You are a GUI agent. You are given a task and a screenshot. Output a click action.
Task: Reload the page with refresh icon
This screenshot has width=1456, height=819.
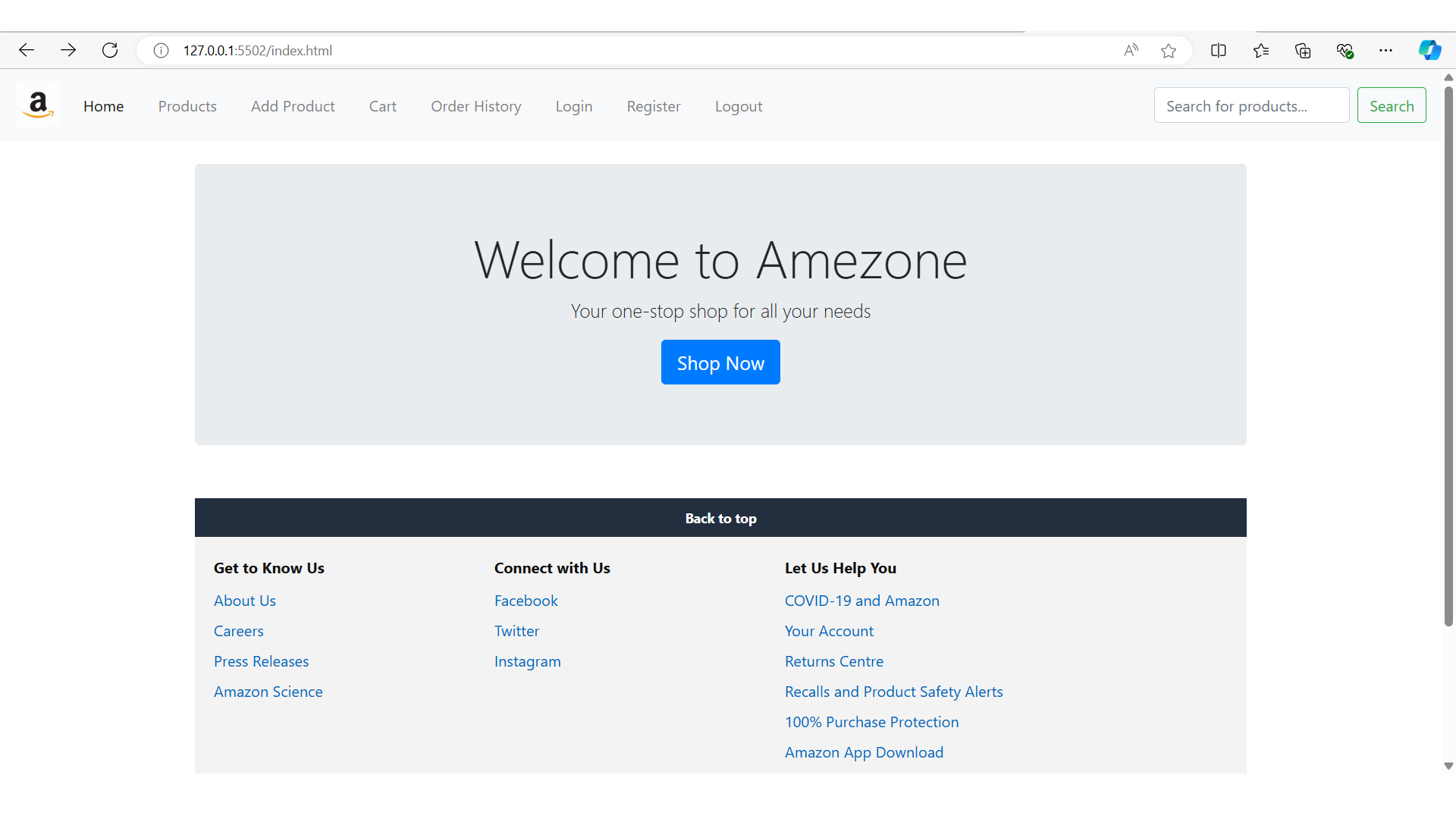tap(110, 50)
